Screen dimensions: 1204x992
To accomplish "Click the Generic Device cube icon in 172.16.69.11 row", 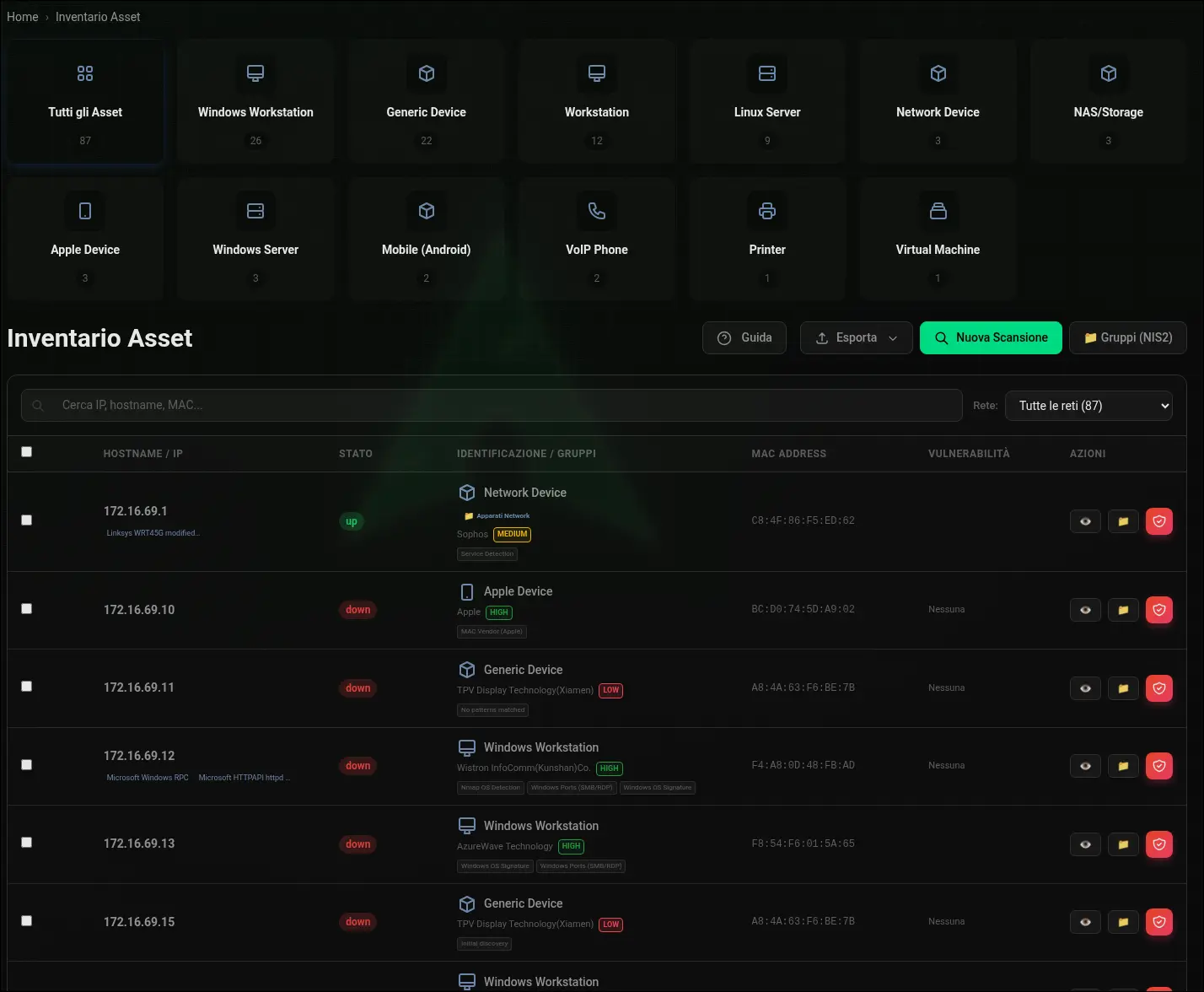I will [466, 670].
